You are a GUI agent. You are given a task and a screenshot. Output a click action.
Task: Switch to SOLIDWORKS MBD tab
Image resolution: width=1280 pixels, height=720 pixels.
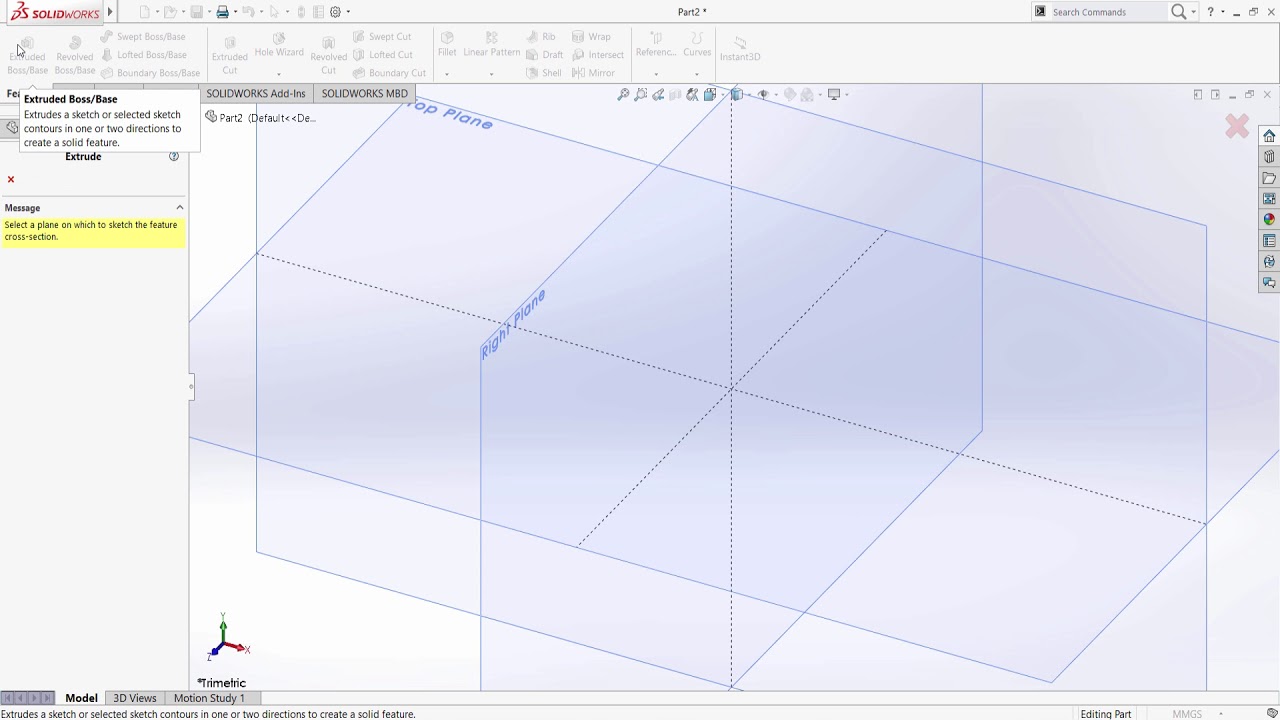pyautogui.click(x=365, y=93)
